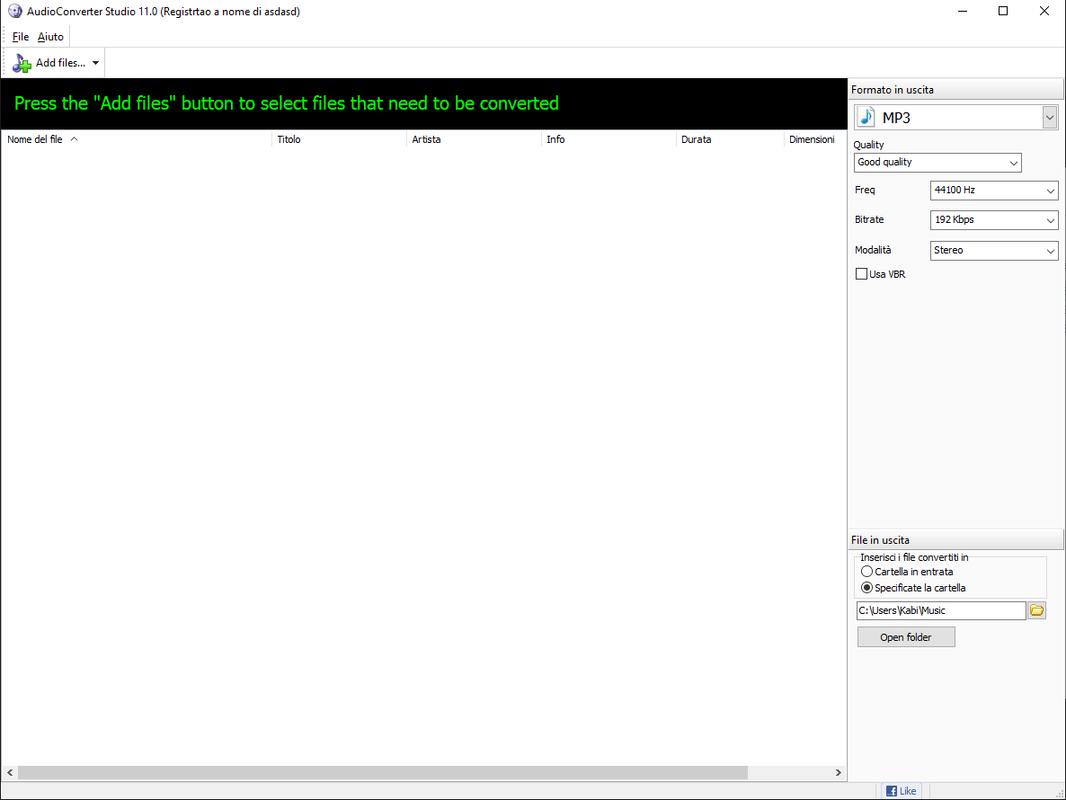Sort by Nome del file column

coord(136,139)
